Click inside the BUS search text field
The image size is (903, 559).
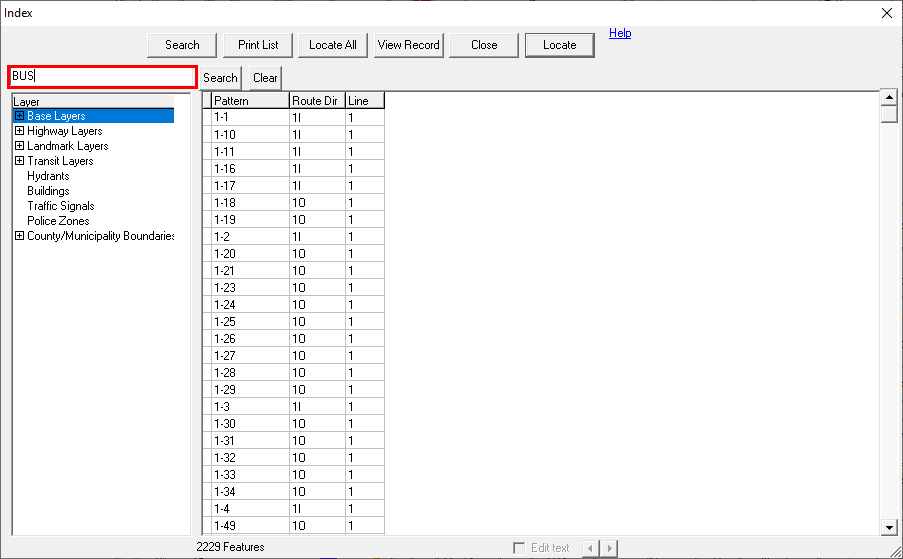coord(102,77)
